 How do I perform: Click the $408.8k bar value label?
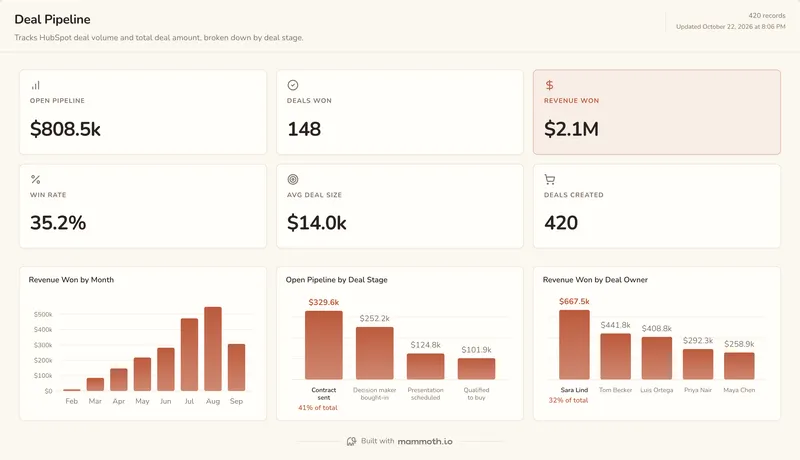[657, 328]
